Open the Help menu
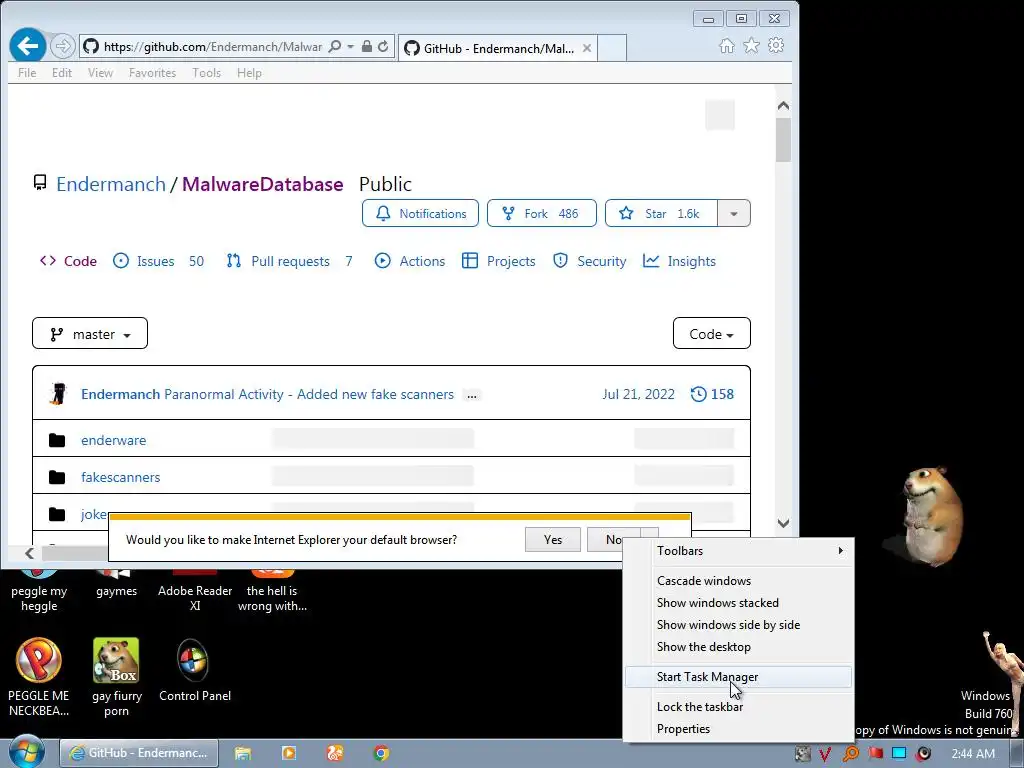The image size is (1024, 768). (249, 72)
